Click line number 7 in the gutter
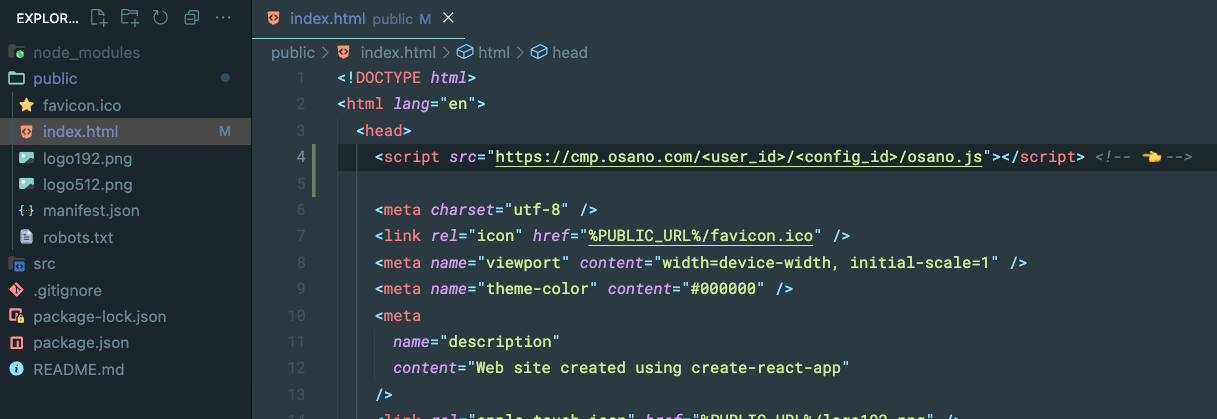This screenshot has height=419, width=1217. (x=300, y=236)
